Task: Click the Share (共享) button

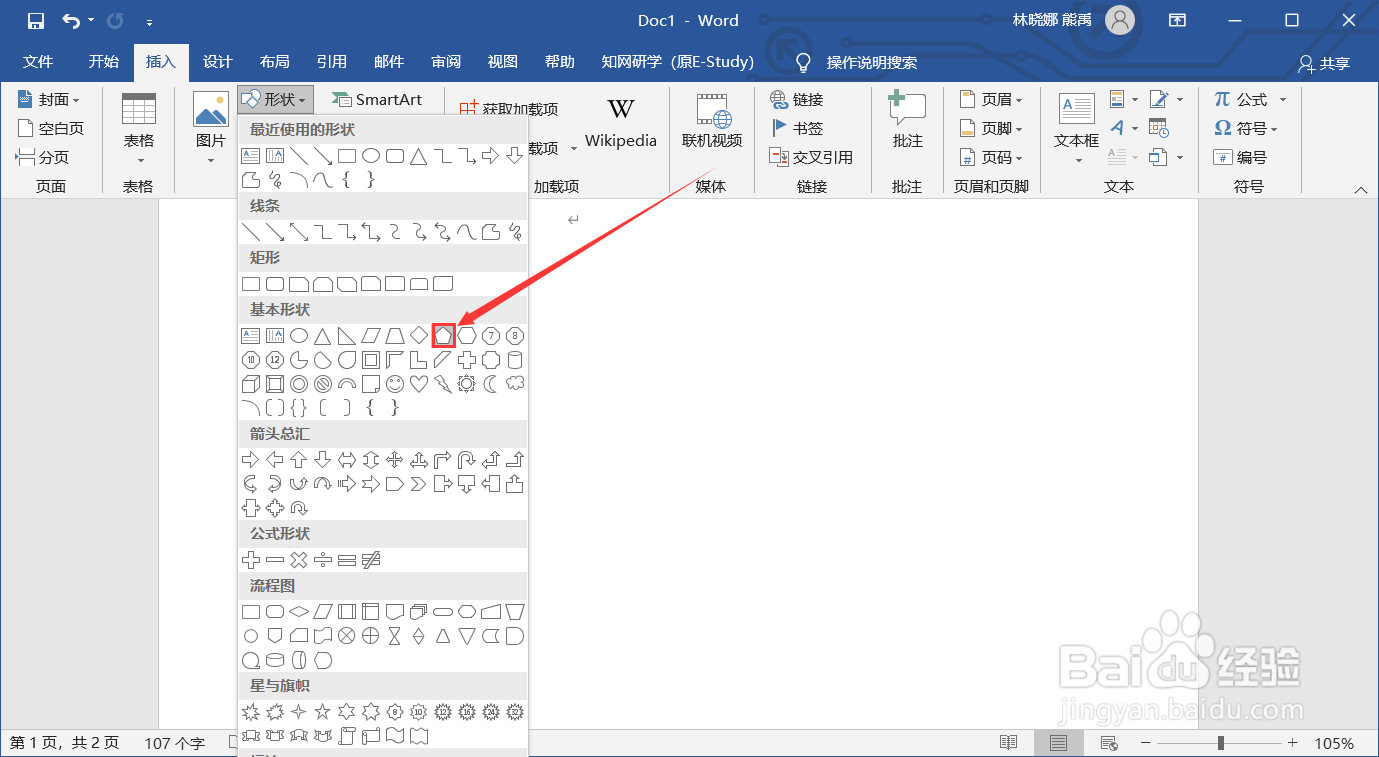Action: [1324, 63]
